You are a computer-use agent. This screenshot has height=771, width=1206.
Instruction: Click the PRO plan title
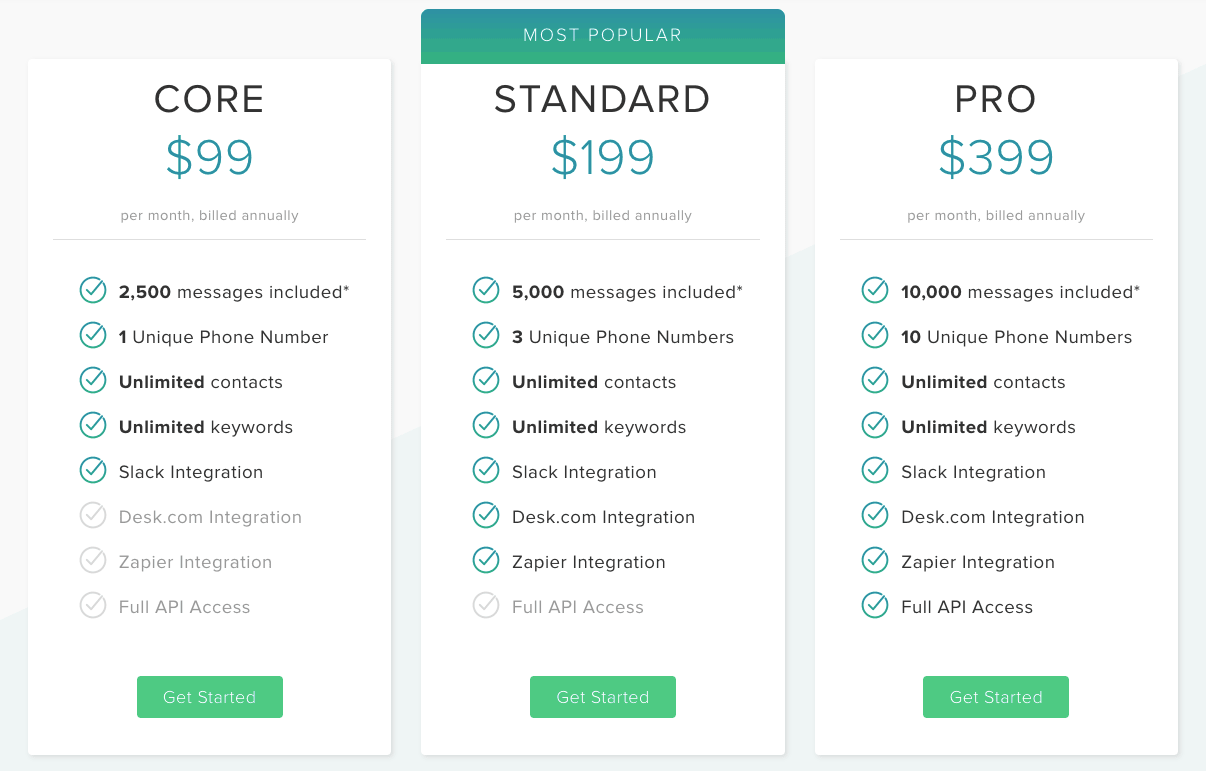(x=995, y=99)
